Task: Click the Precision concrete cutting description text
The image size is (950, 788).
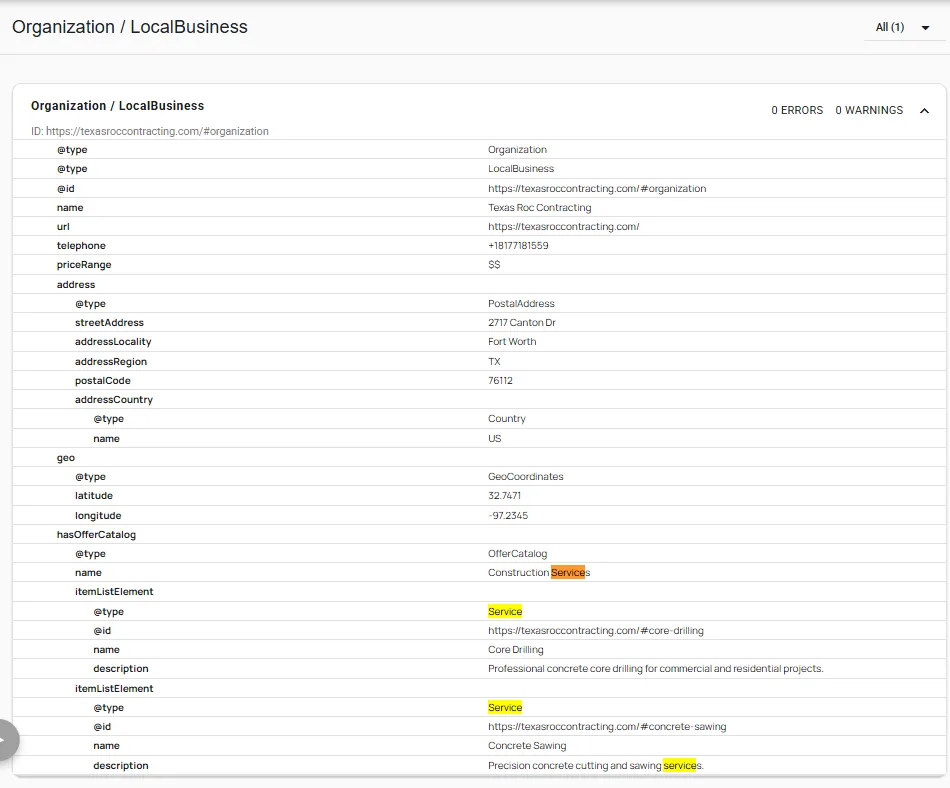Action: pyautogui.click(x=596, y=766)
